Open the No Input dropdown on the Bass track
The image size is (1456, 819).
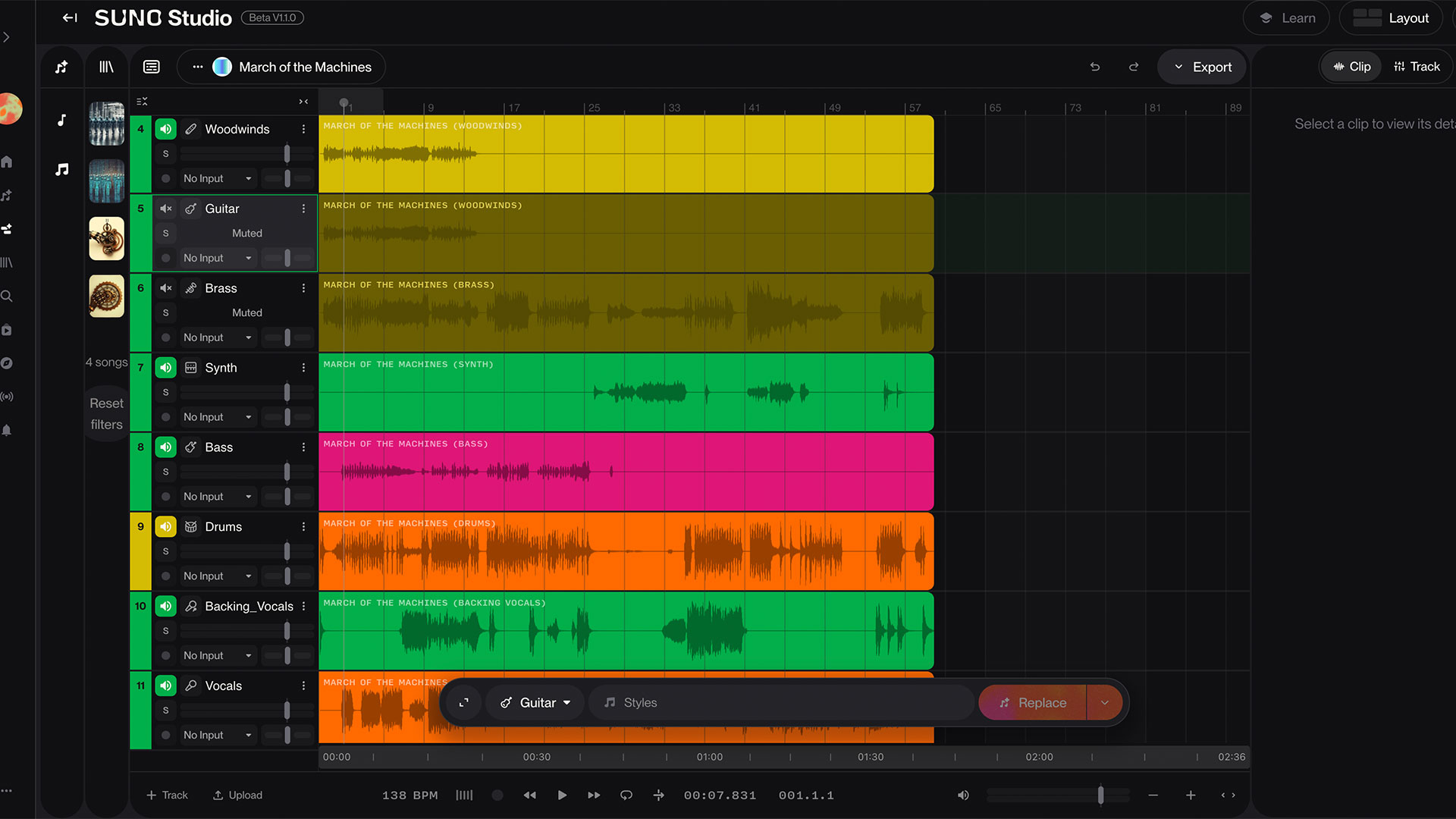point(218,496)
